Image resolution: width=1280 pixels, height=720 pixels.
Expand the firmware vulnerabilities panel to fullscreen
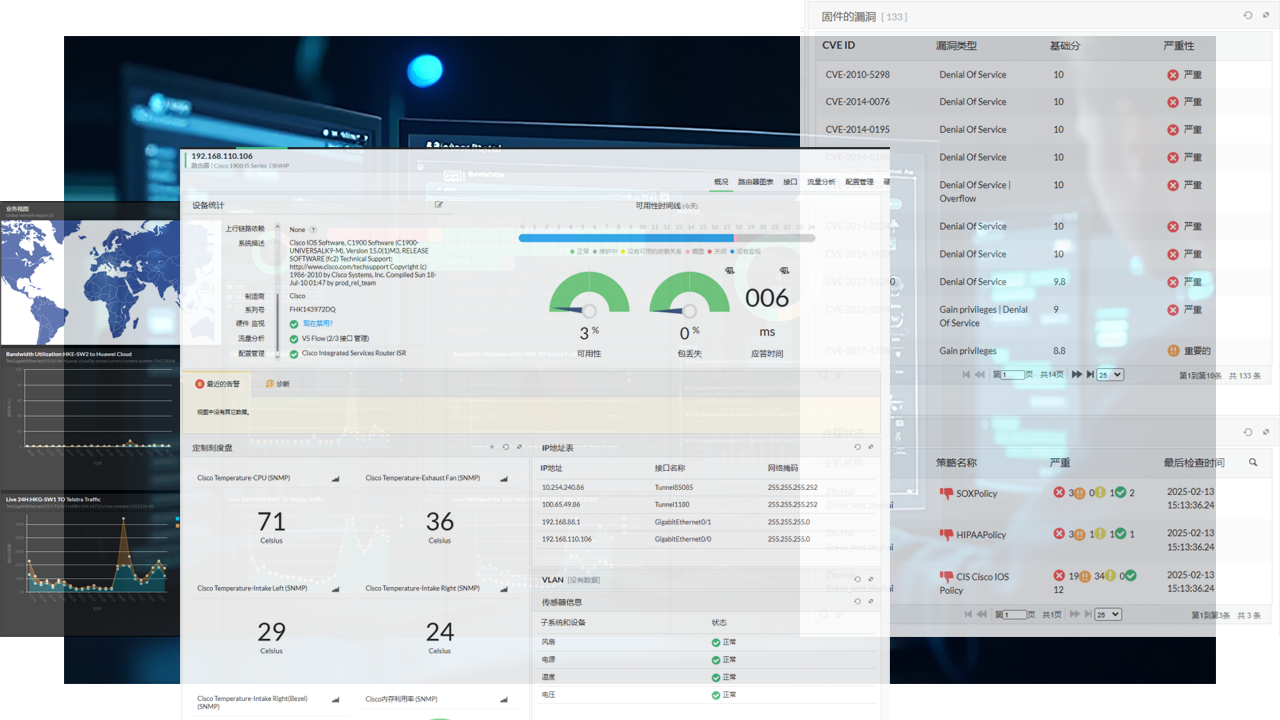[1265, 15]
